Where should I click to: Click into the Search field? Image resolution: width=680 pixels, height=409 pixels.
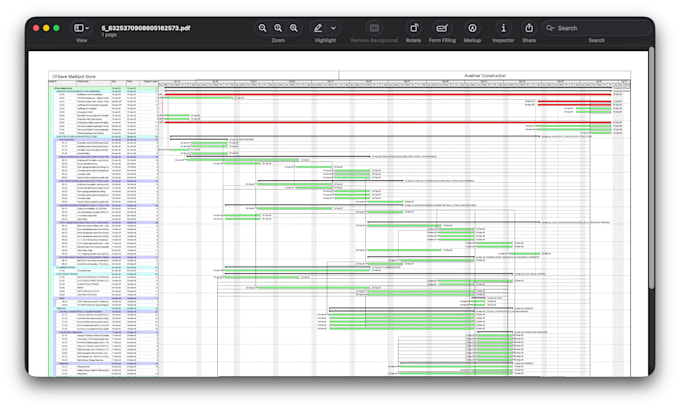pos(596,28)
